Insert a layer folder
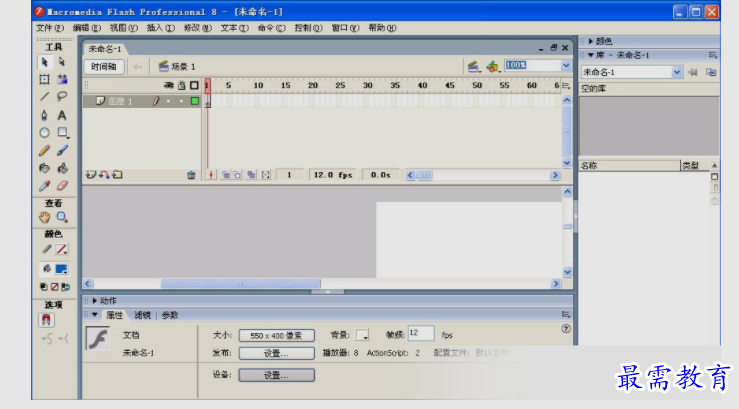Screen dimensions: 739x409 click(117, 175)
